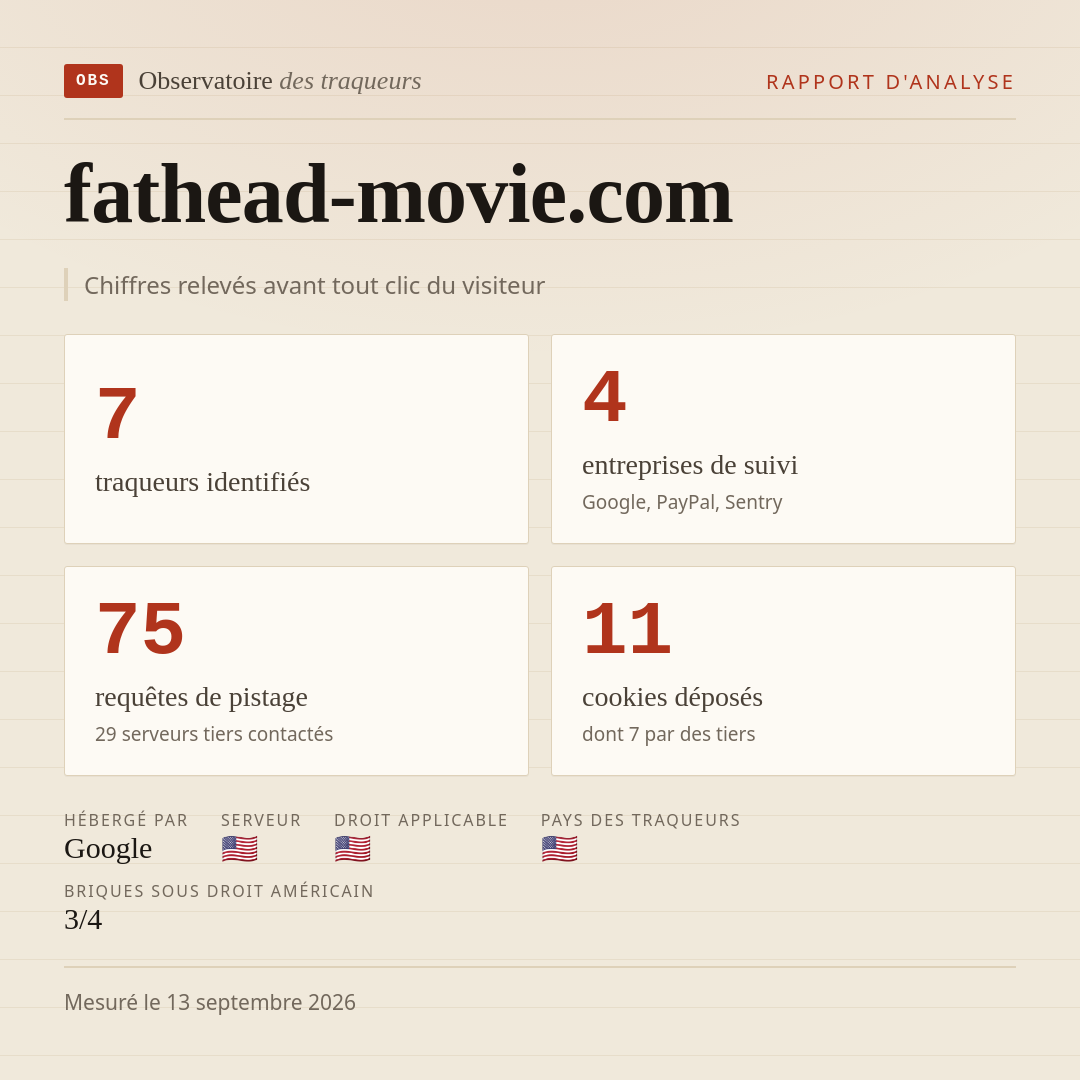Click dont 7 par des tiers
The width and height of the screenshot is (1080, 1080).
(x=668, y=734)
